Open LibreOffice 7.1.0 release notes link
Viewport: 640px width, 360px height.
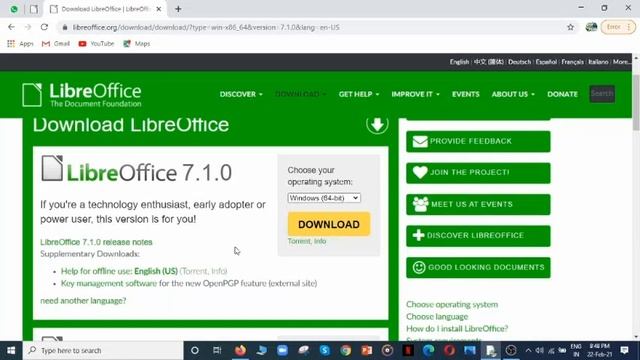[96, 242]
